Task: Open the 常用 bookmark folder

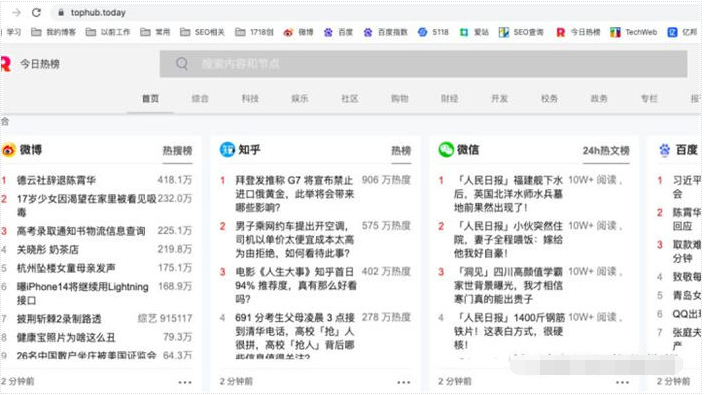Action: click(155, 32)
